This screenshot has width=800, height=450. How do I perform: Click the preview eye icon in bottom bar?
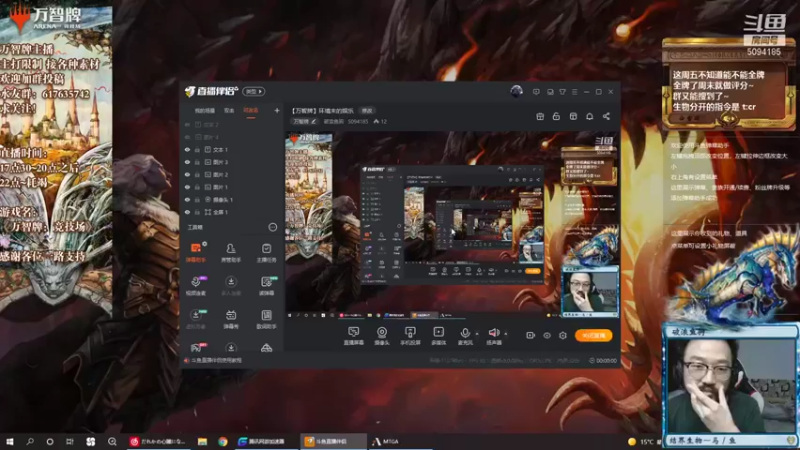(547, 335)
